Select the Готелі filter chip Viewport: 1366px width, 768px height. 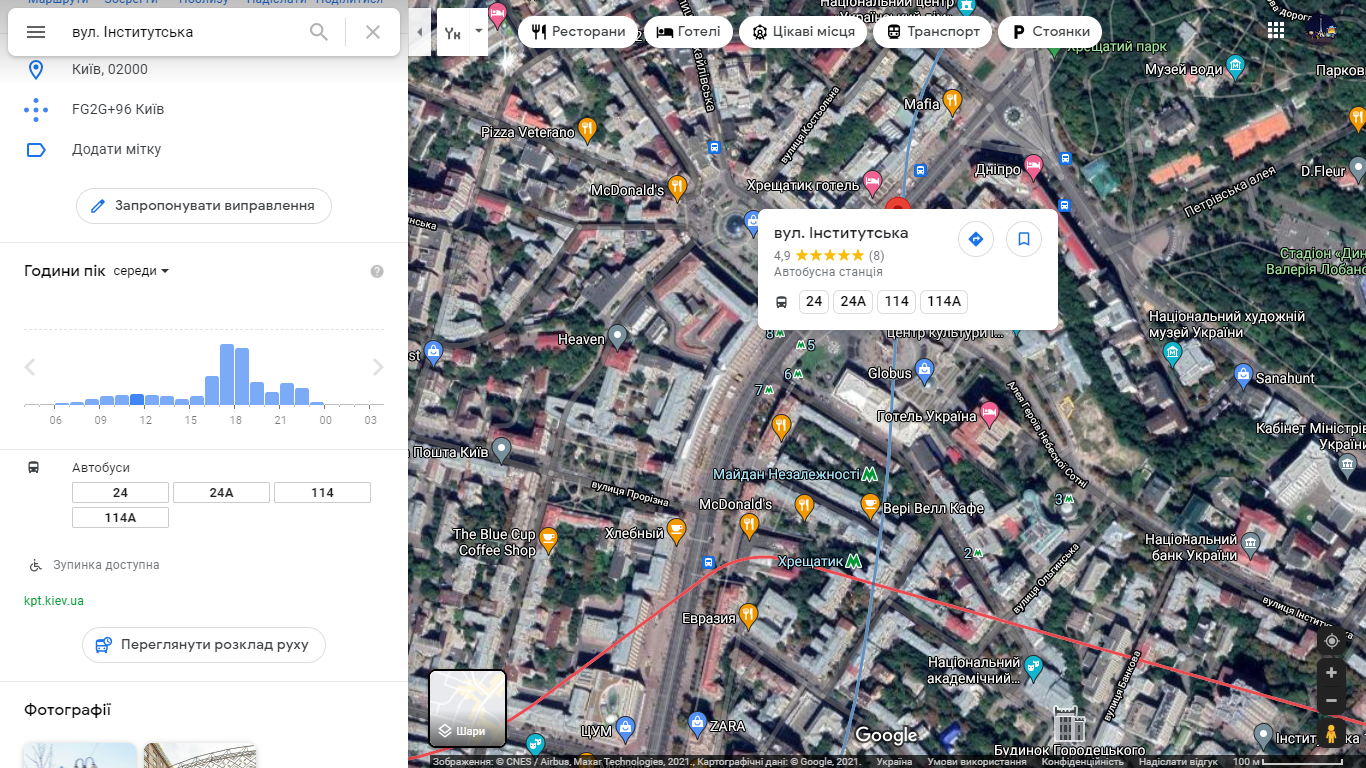pos(688,32)
